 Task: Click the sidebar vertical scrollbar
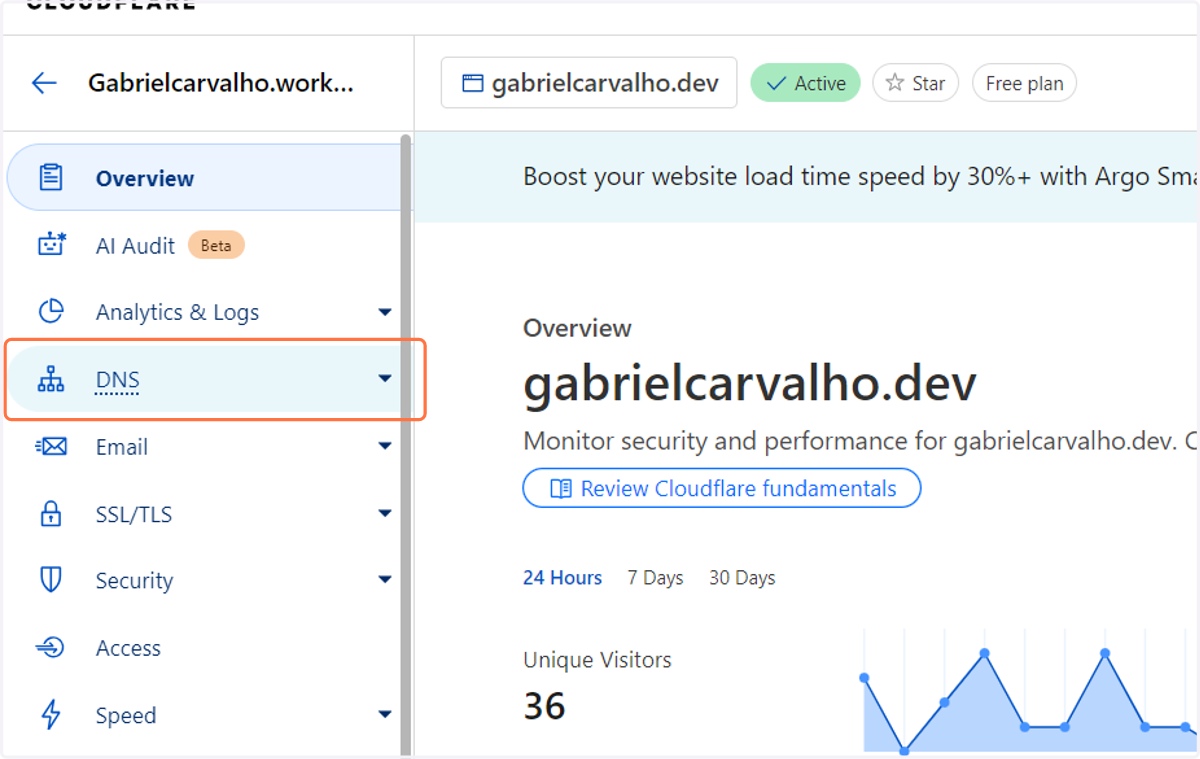pos(405,445)
